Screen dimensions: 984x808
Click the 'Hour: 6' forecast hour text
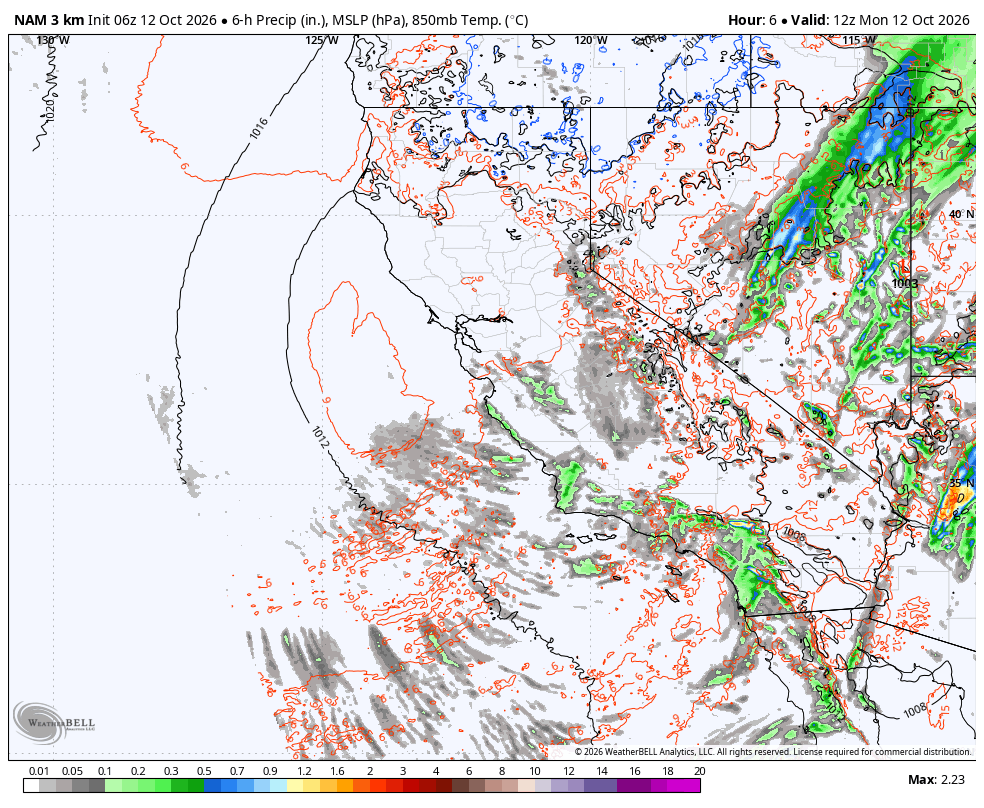[753, 20]
